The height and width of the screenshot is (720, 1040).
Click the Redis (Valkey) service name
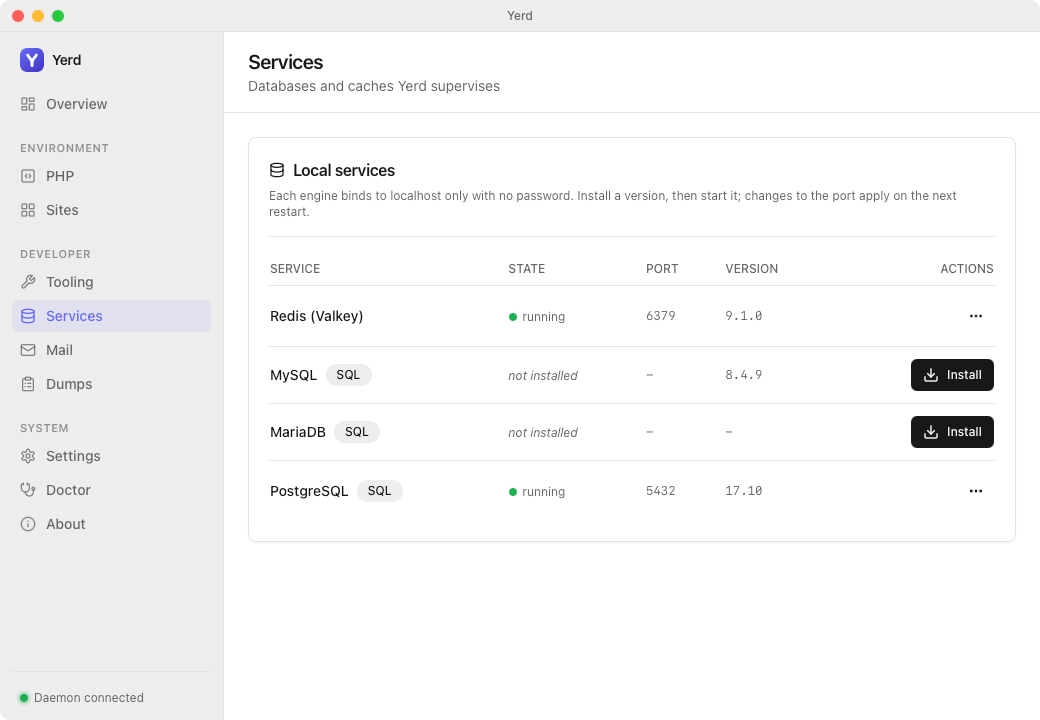pyautogui.click(x=316, y=316)
